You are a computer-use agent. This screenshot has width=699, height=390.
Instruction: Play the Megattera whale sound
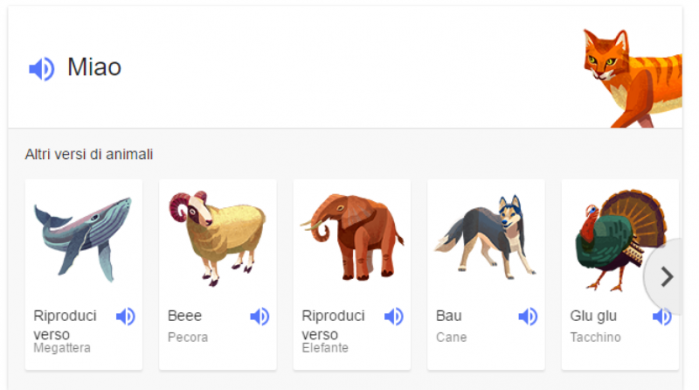click(125, 316)
